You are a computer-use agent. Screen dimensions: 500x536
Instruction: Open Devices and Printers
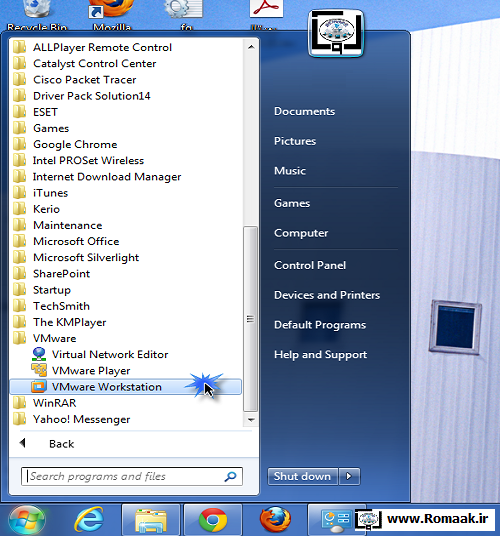[327, 295]
